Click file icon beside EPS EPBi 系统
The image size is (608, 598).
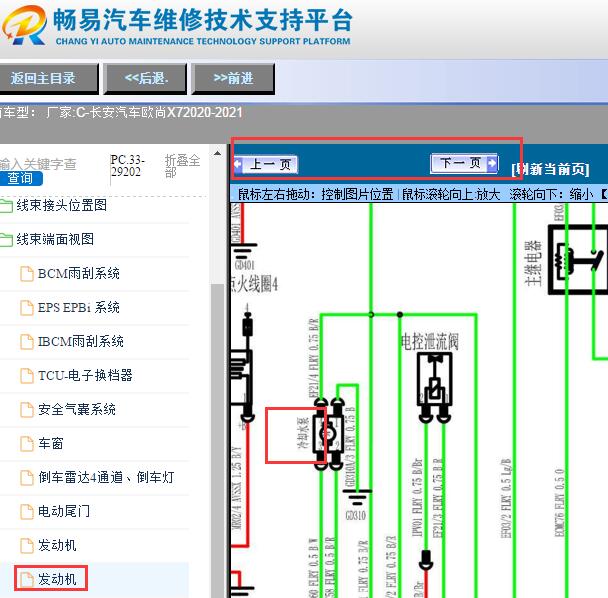coord(27,308)
